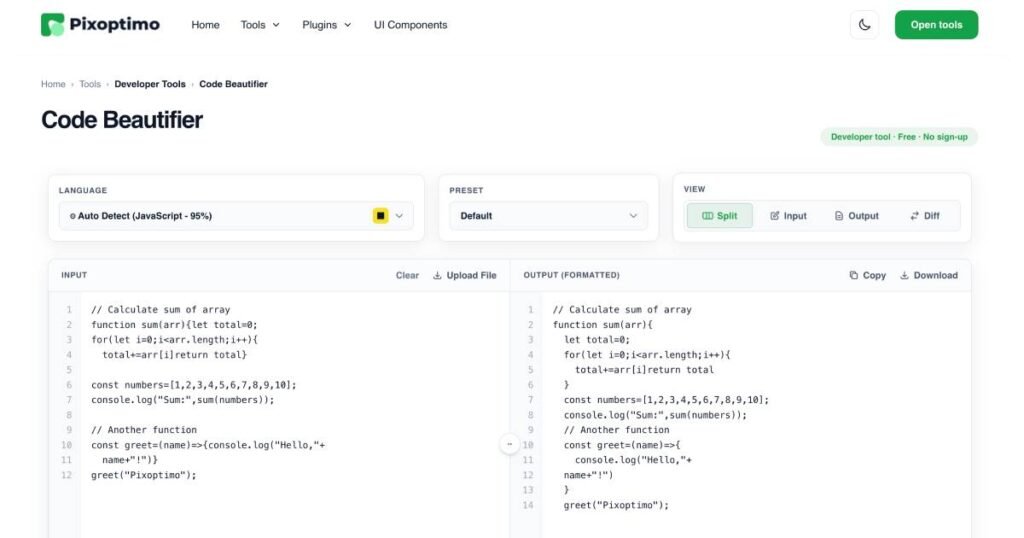
Task: Click output line 'console.log("Sum:",sum(numbers));'
Action: point(655,415)
